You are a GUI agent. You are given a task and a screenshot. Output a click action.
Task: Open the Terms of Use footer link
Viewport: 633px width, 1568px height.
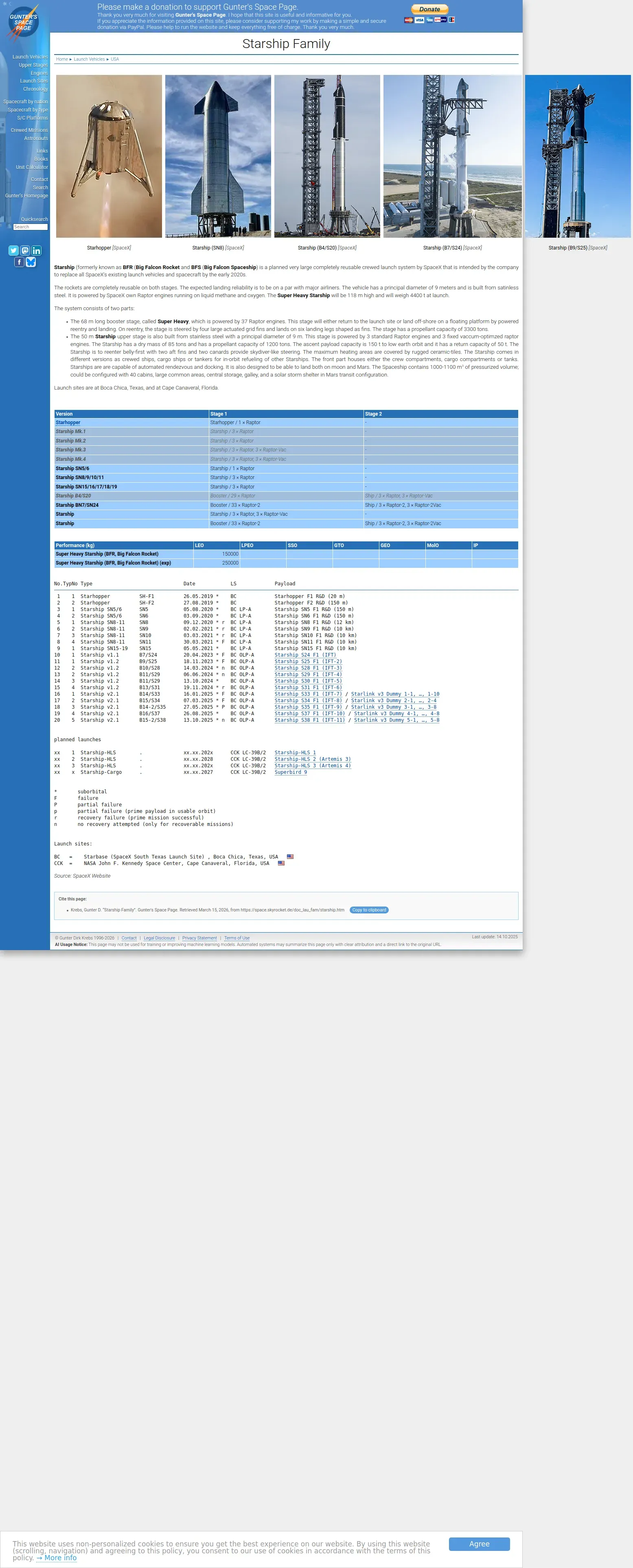[x=237, y=938]
